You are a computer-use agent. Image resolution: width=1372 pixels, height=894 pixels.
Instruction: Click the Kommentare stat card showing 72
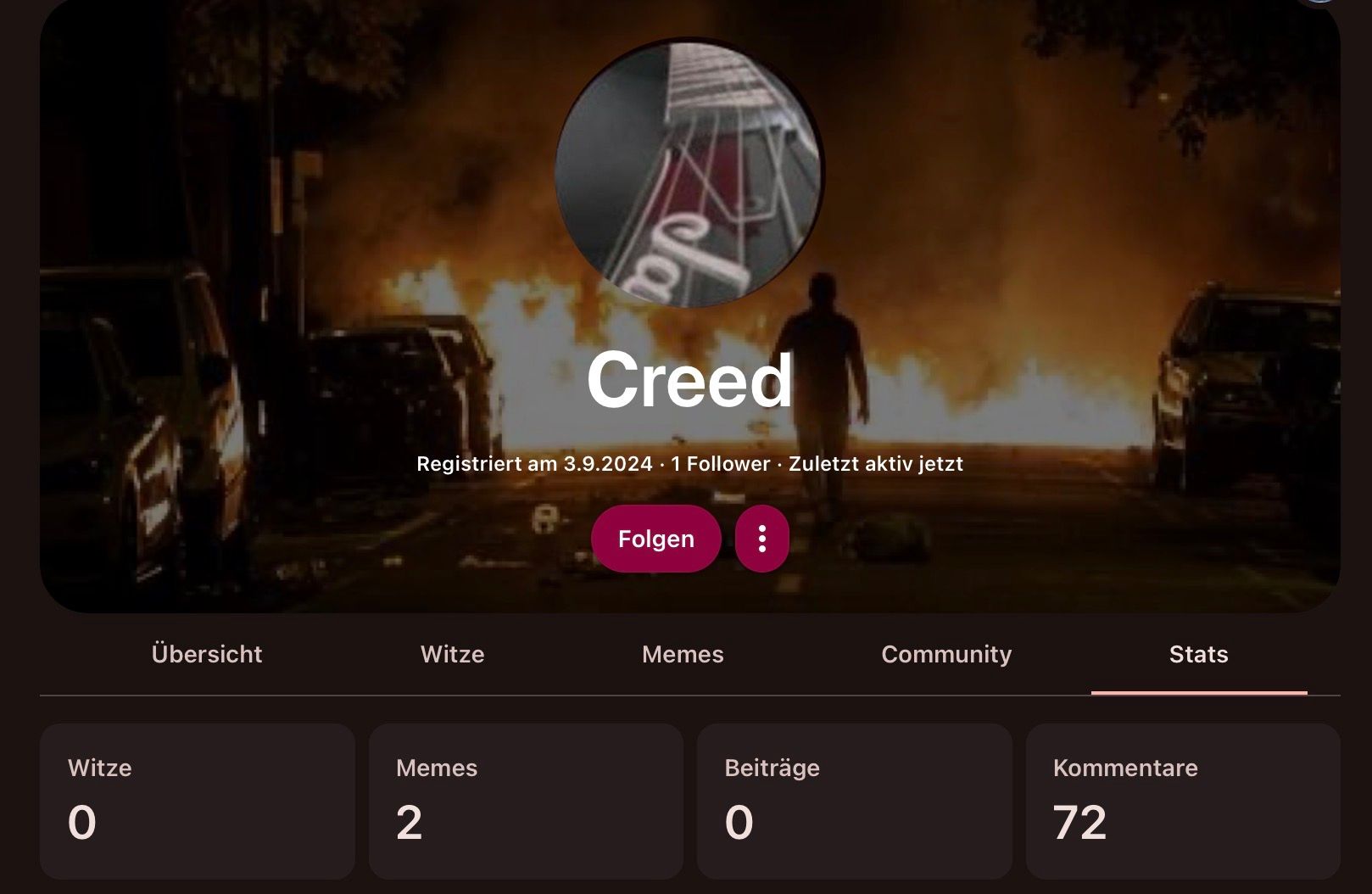(x=1183, y=802)
